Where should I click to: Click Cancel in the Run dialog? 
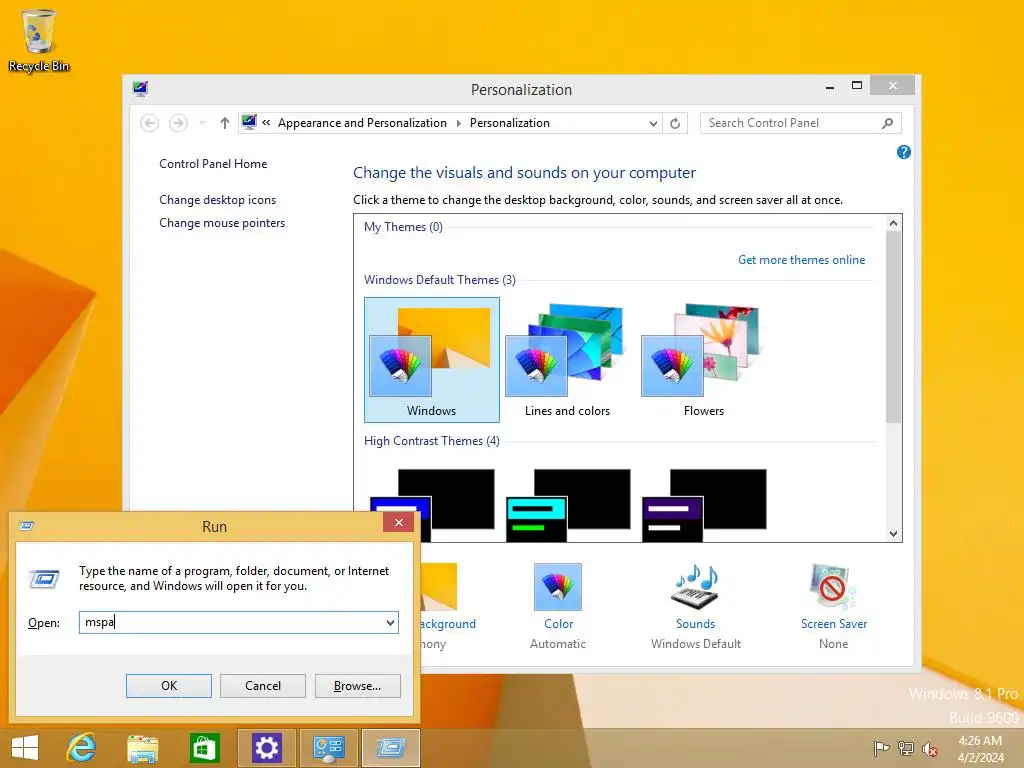[x=263, y=686]
